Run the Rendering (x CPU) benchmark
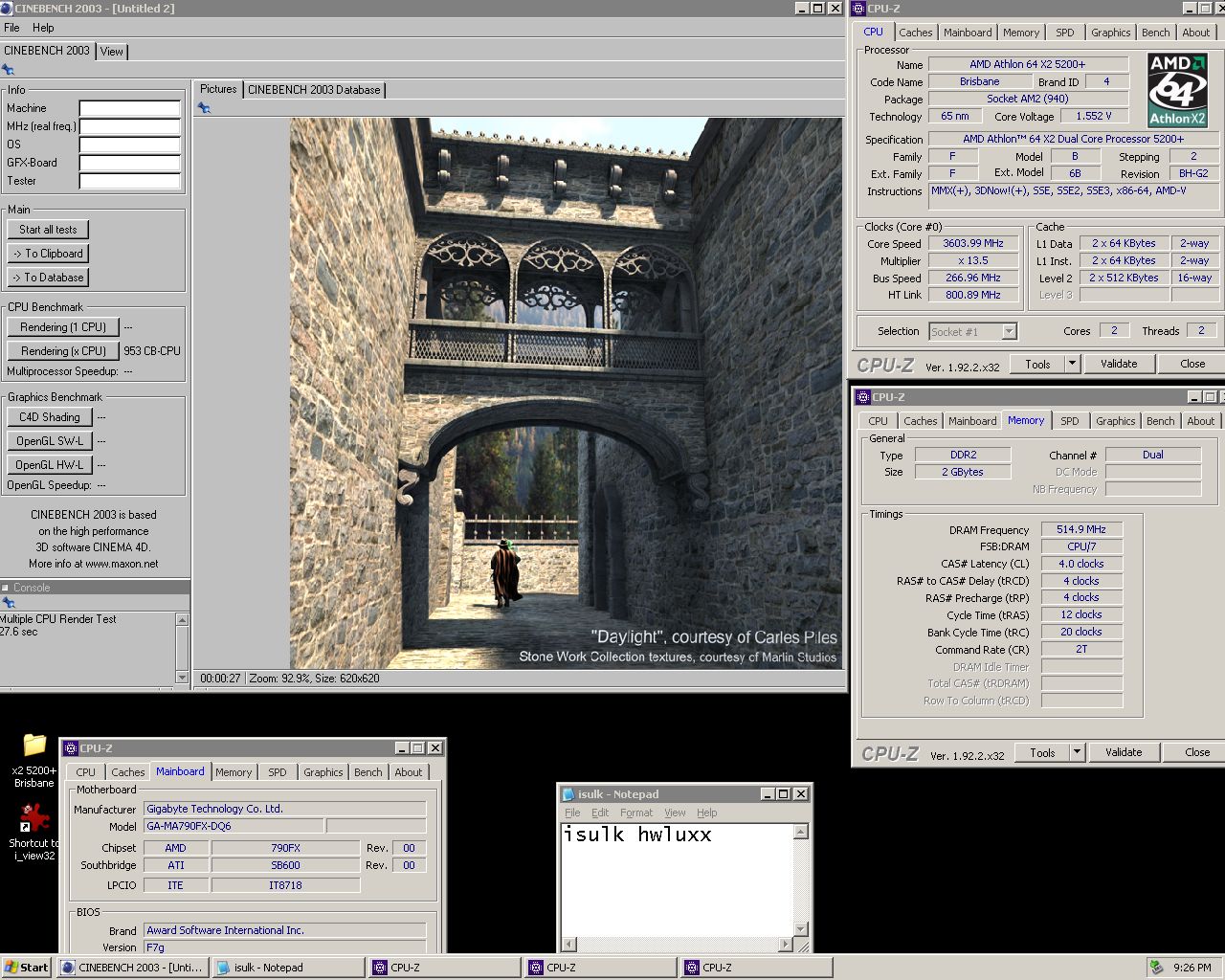 pos(63,351)
